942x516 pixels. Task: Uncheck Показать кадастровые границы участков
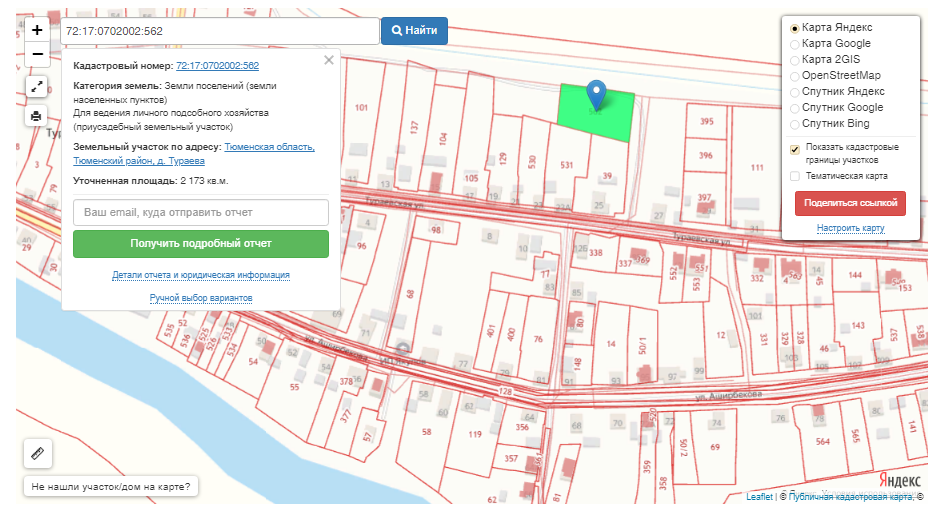pos(795,149)
